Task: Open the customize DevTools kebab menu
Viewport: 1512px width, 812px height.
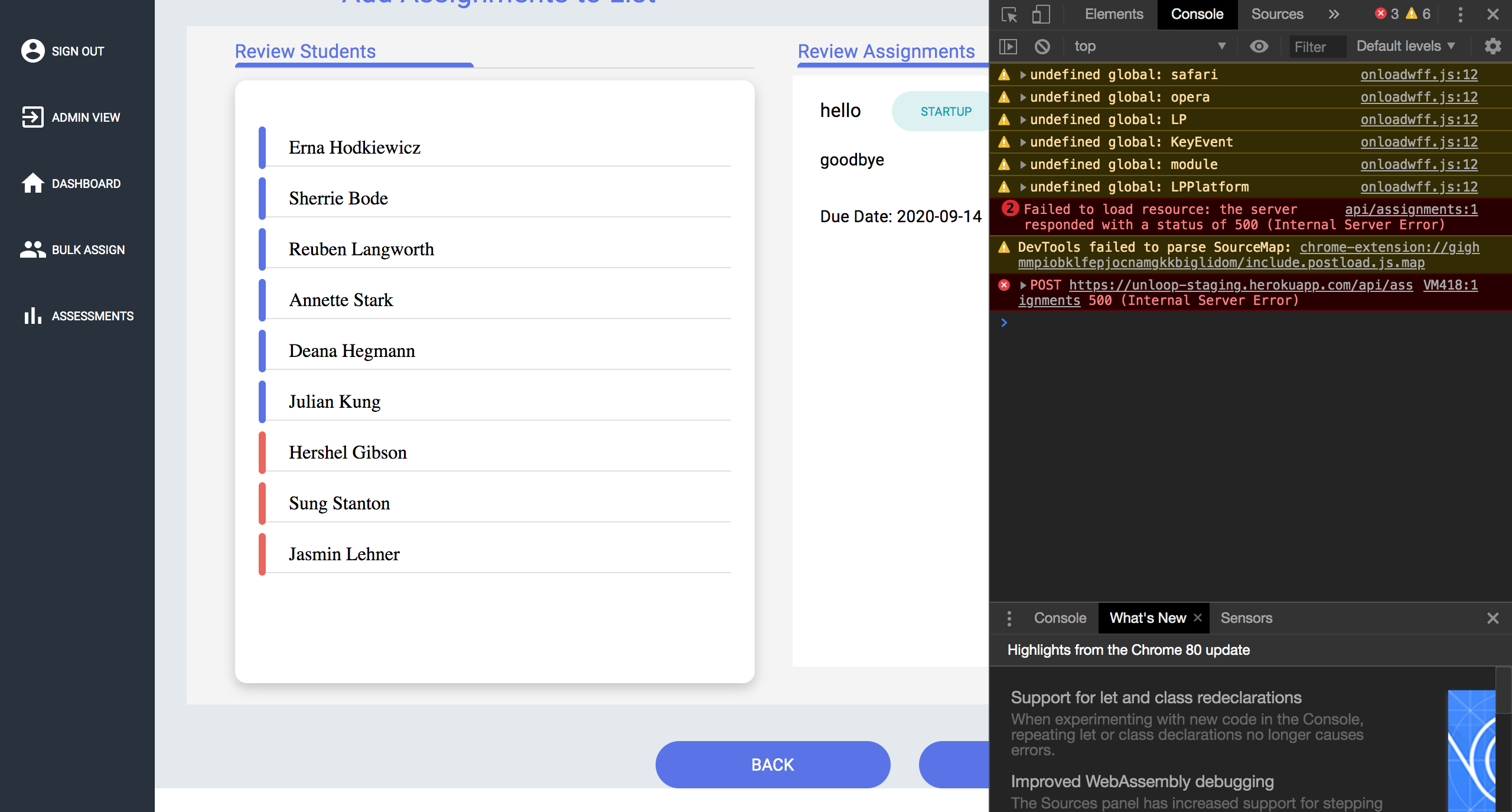Action: 1460,14
